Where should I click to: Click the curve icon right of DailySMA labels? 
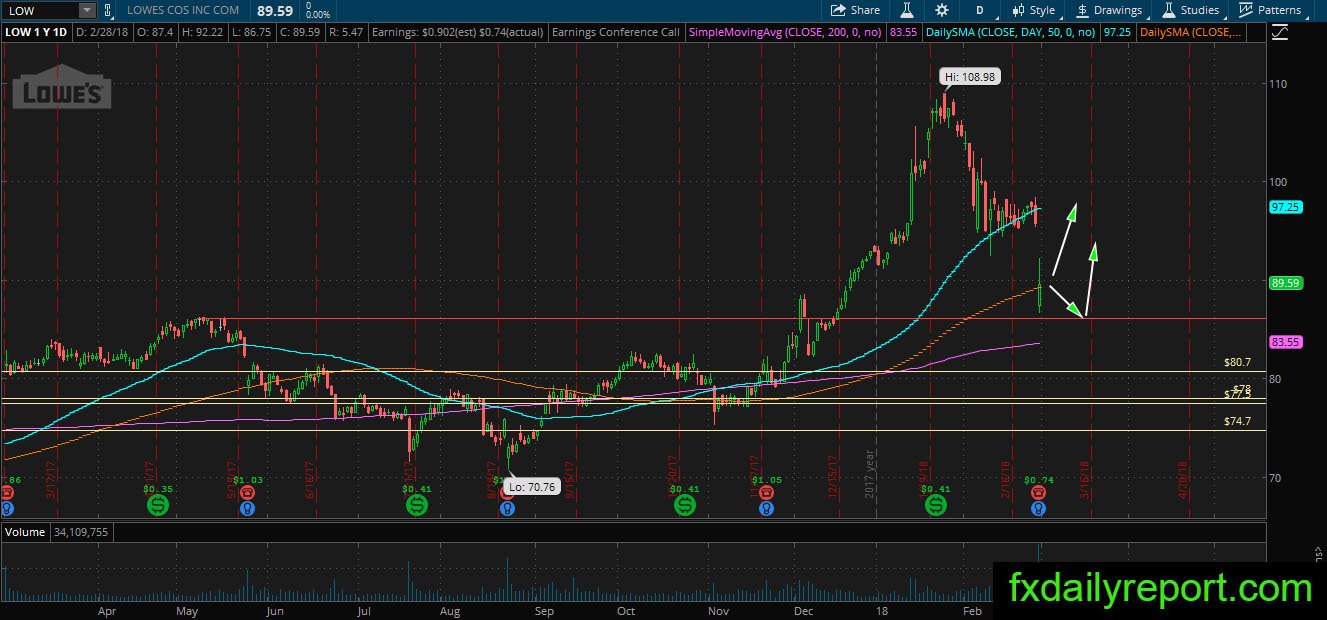[x=1280, y=32]
